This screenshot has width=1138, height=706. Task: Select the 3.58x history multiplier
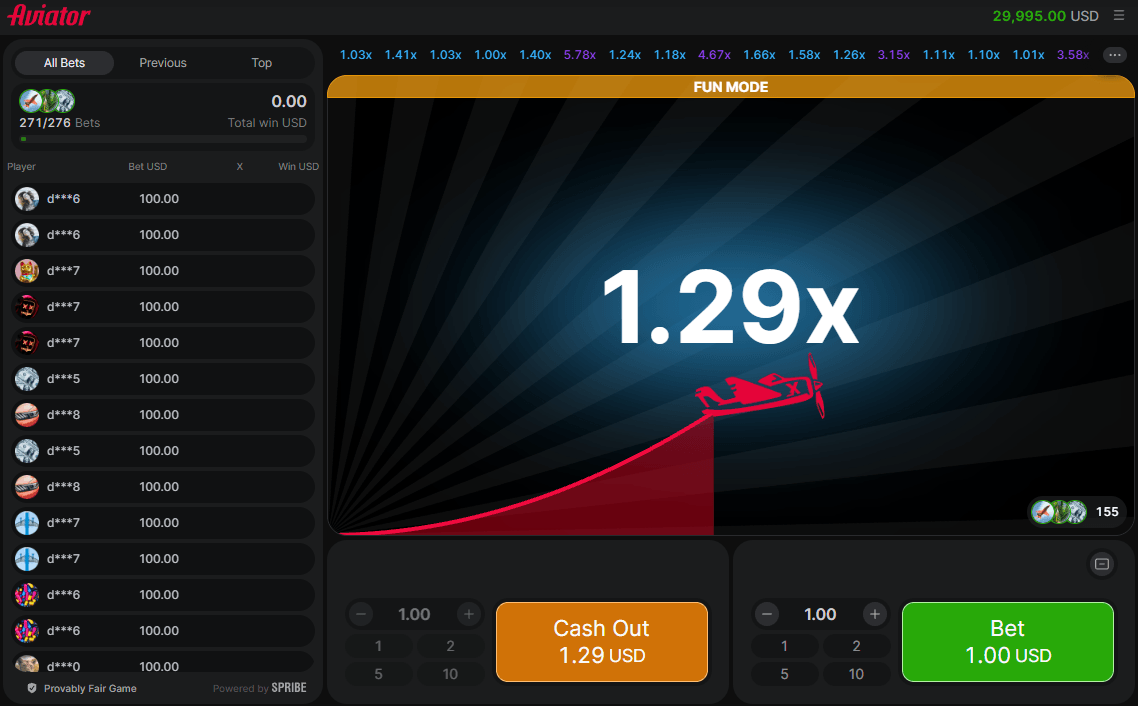click(1073, 55)
